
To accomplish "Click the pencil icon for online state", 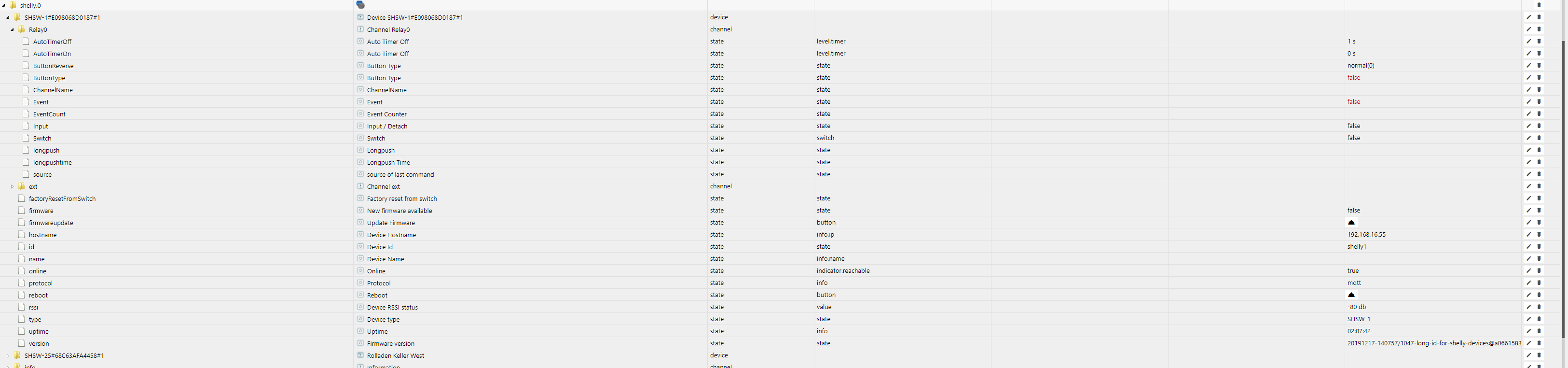I will [1528, 271].
